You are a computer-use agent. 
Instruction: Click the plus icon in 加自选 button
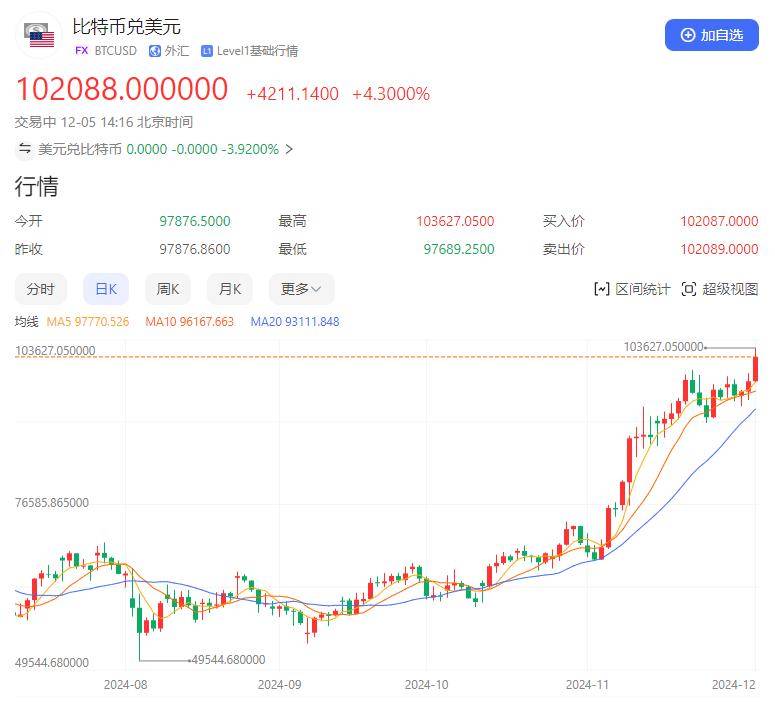[x=687, y=35]
